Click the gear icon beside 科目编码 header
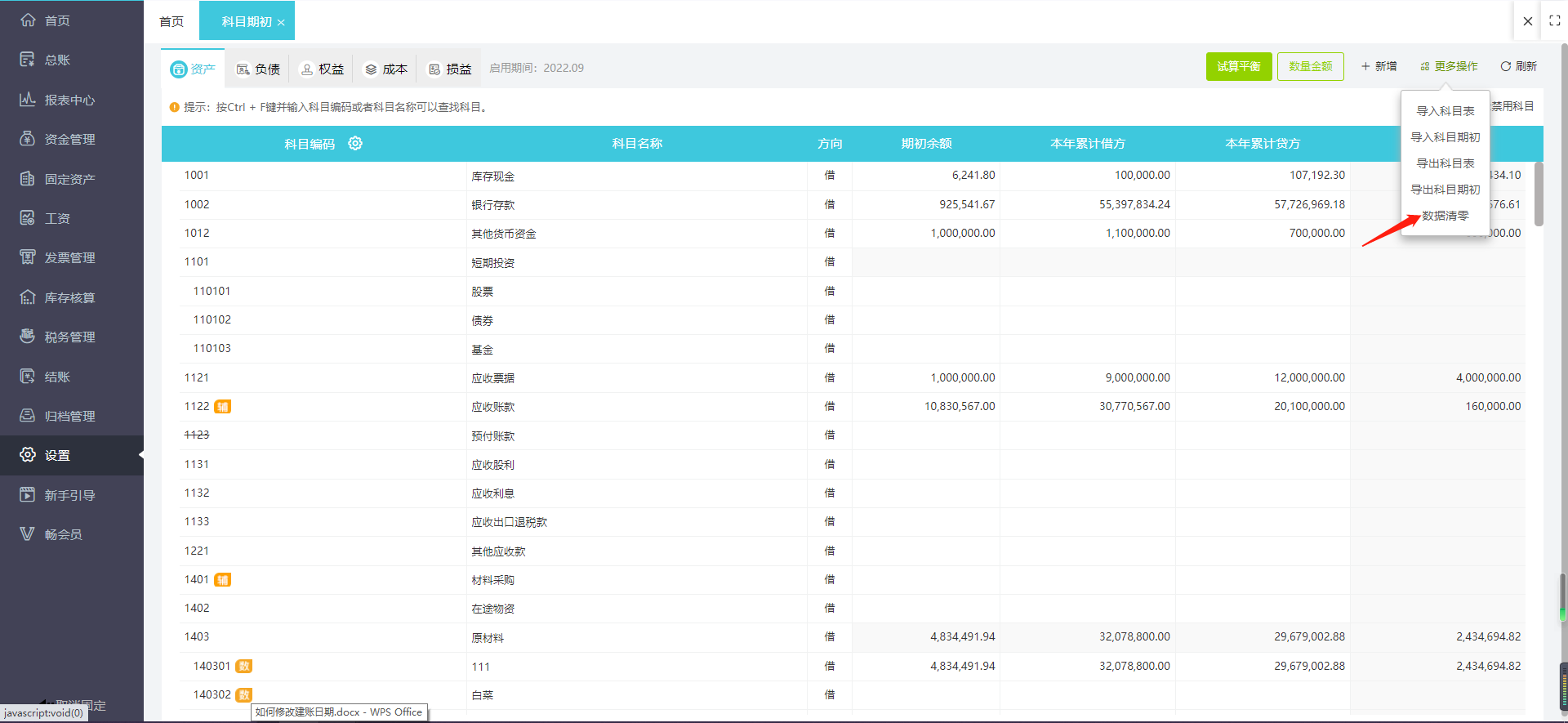The width and height of the screenshot is (1568, 723). [355, 144]
